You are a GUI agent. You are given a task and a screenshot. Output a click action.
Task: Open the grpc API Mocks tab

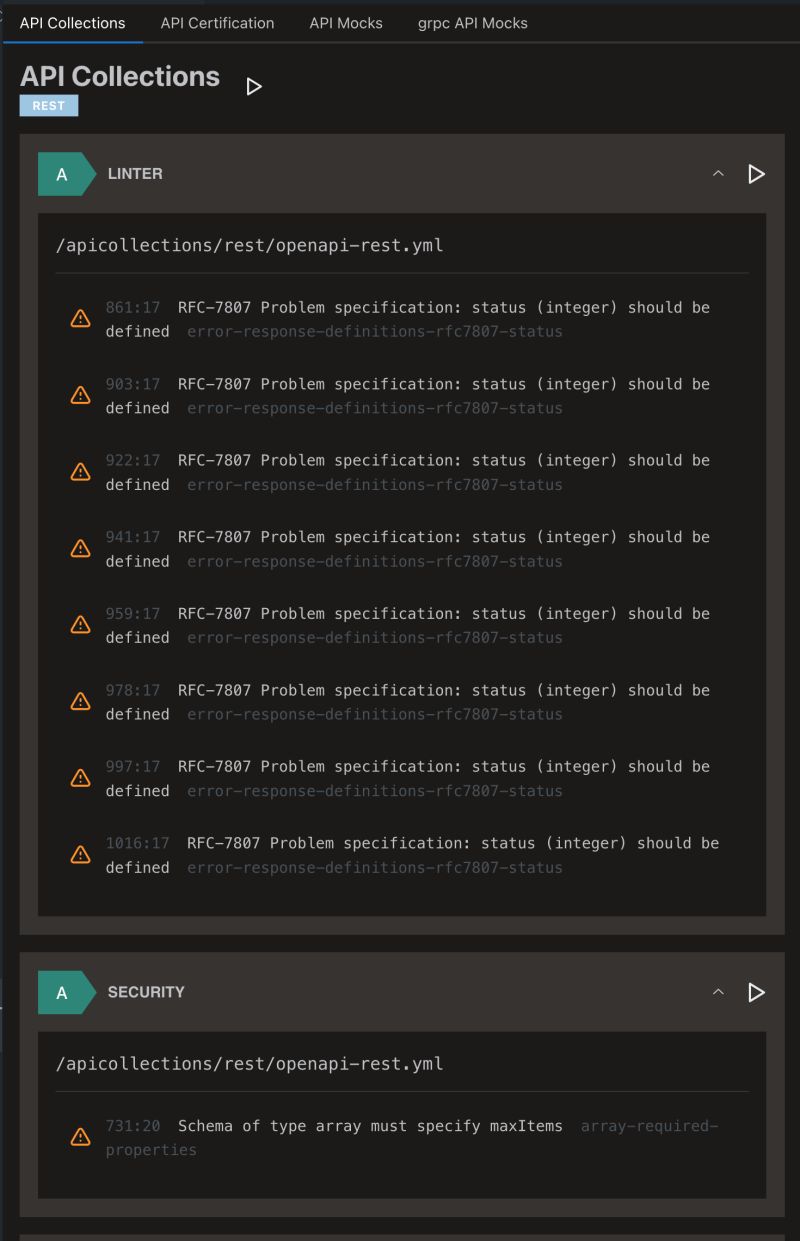tap(472, 22)
